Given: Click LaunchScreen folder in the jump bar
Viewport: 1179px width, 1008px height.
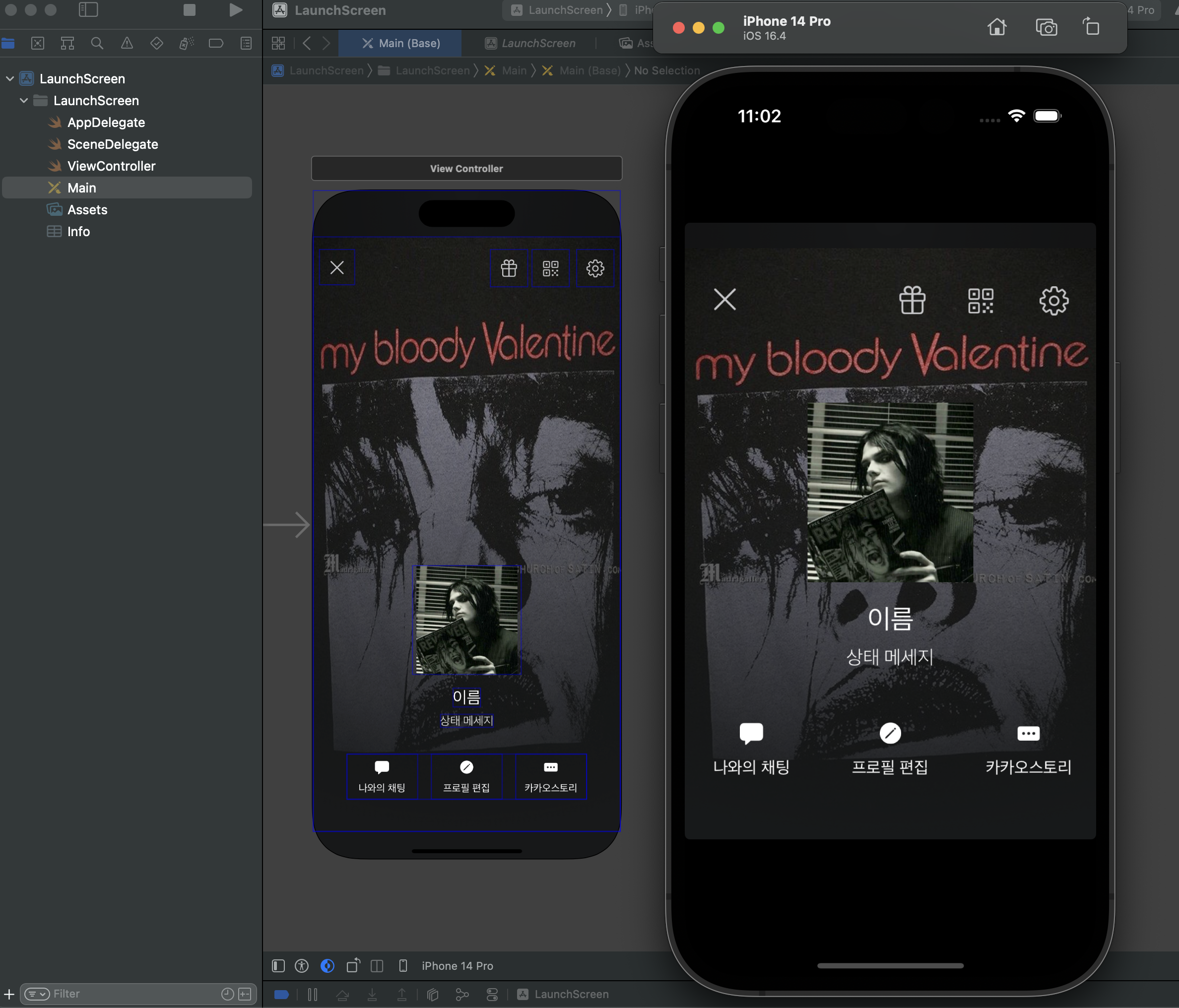Looking at the screenshot, I should coord(424,70).
